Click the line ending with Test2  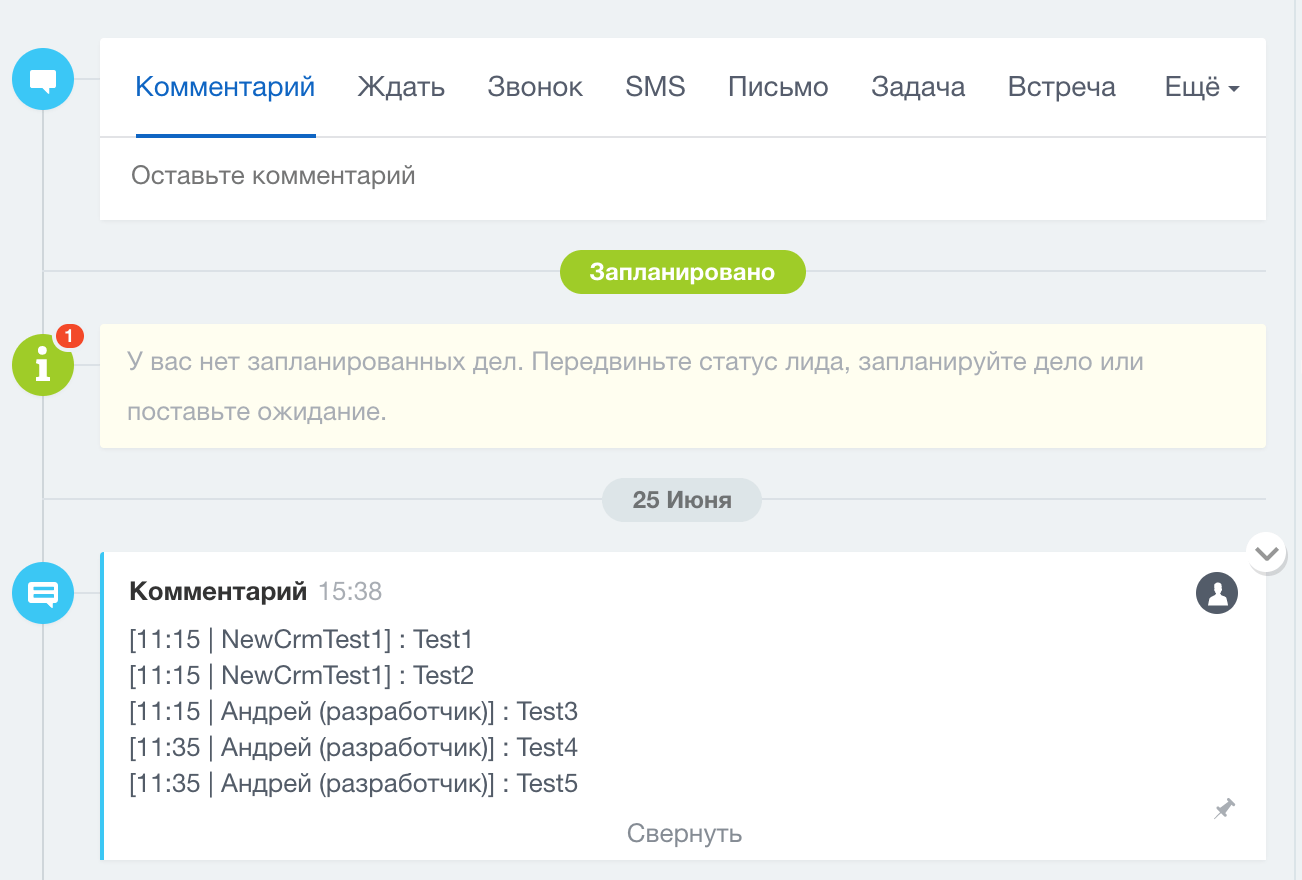point(302,675)
